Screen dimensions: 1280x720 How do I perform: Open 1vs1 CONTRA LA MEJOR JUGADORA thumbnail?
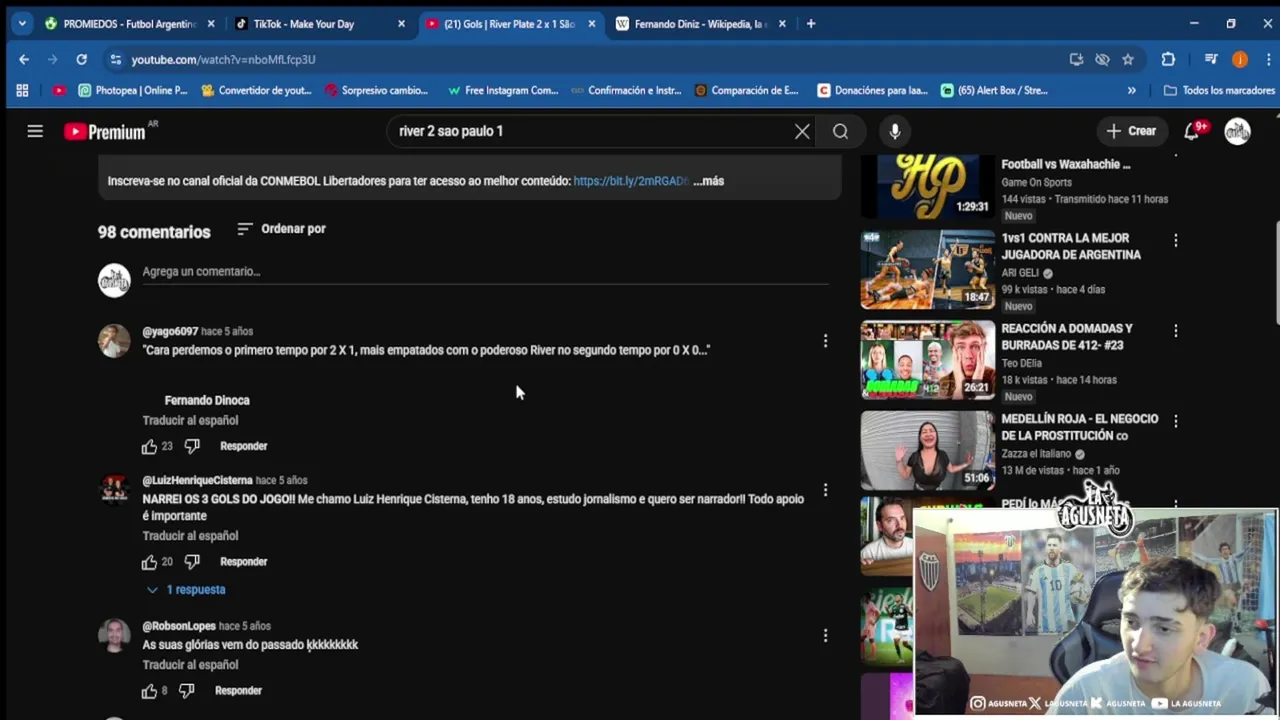tap(928, 269)
